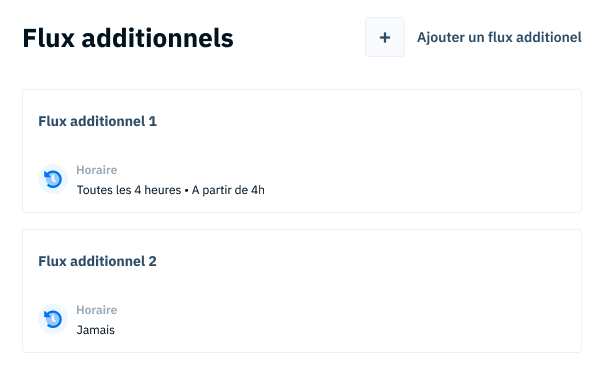Screen dimensions: 598x368
Task: Select the 'Flux additionnel 2' title
Action: pyautogui.click(x=97, y=261)
